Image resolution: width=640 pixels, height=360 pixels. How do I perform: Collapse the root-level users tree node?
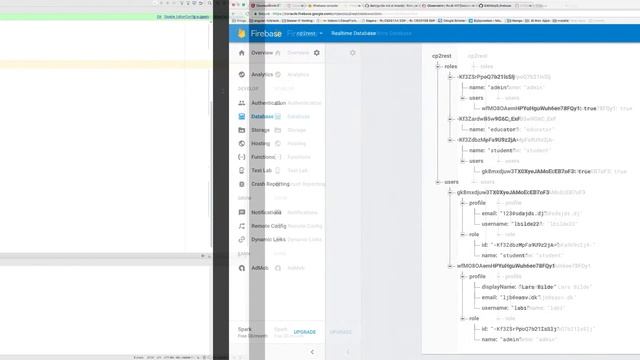tap(438, 182)
